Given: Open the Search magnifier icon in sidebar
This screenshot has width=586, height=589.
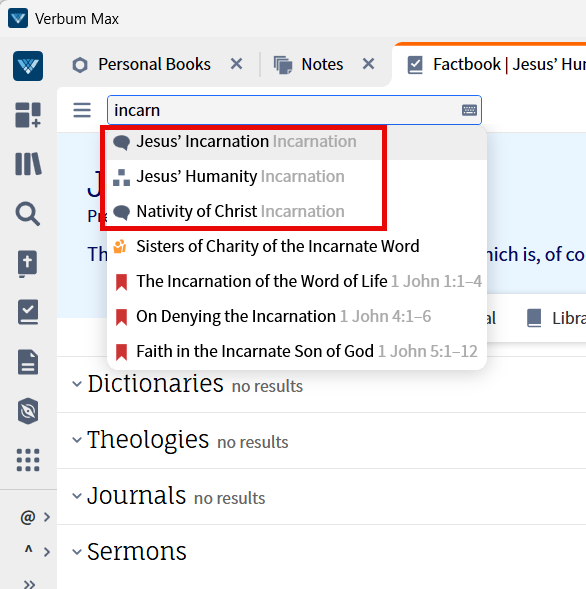Looking at the screenshot, I should [x=28, y=214].
